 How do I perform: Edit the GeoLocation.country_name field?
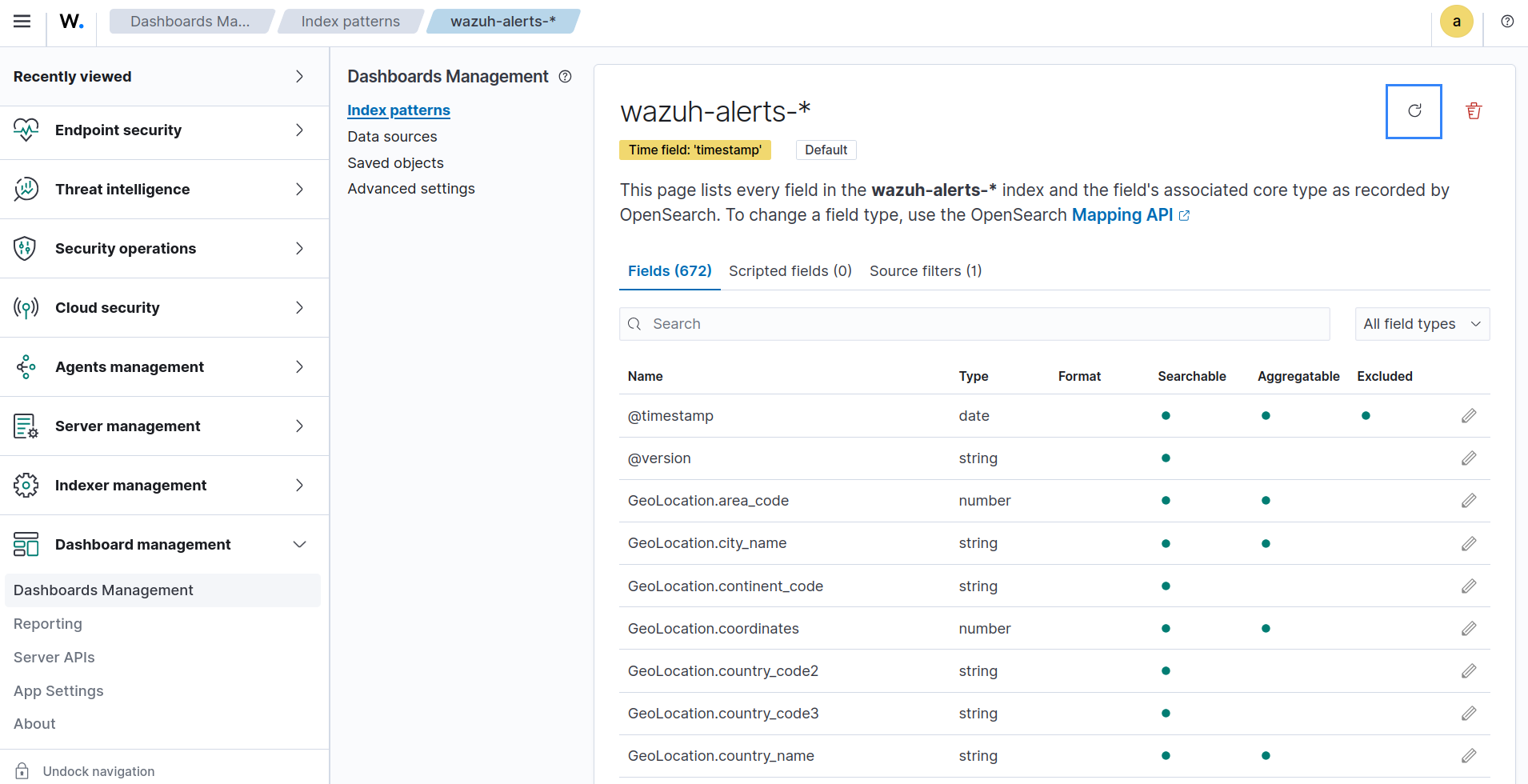pyautogui.click(x=1469, y=756)
